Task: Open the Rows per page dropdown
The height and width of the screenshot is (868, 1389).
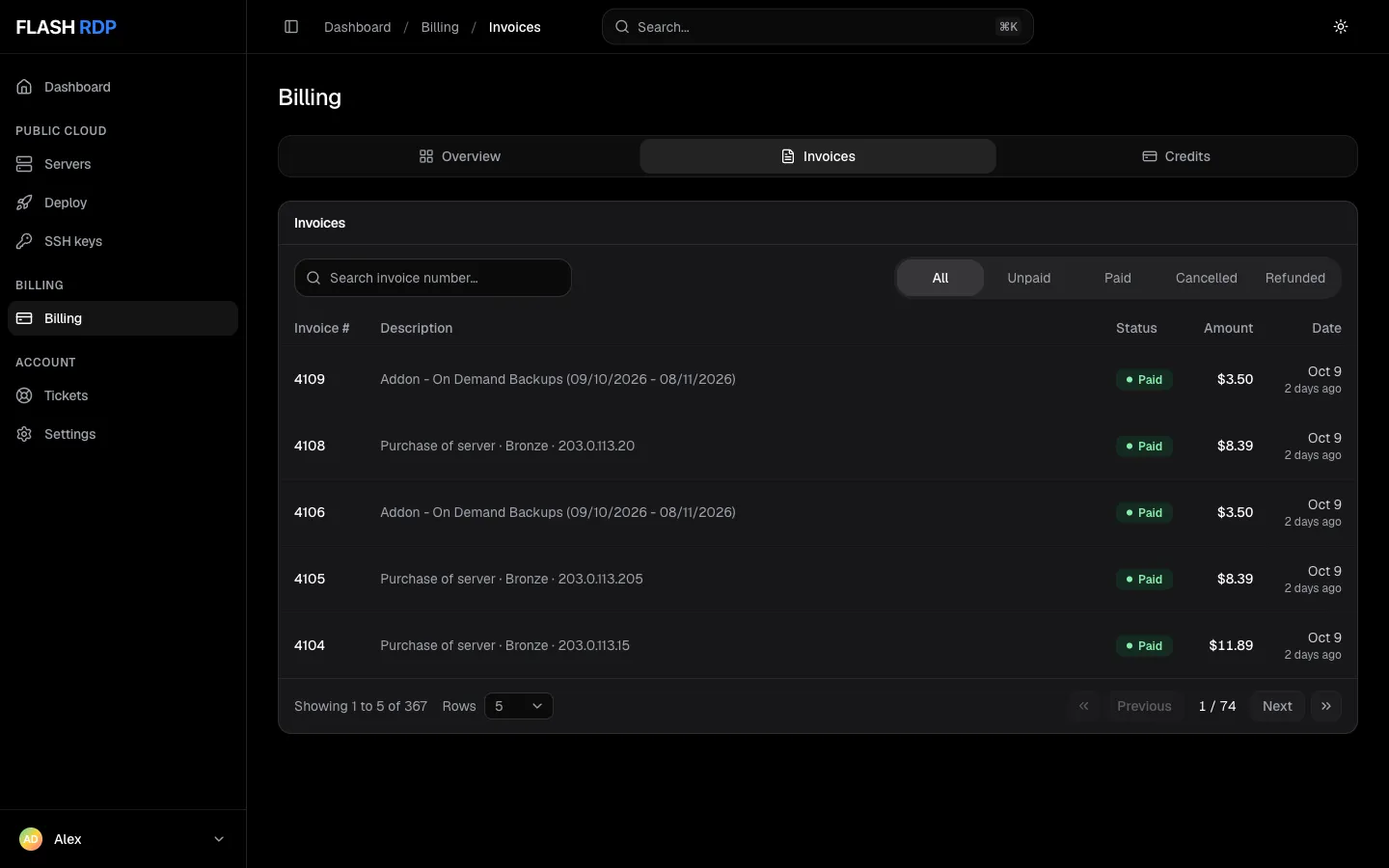Action: click(519, 706)
